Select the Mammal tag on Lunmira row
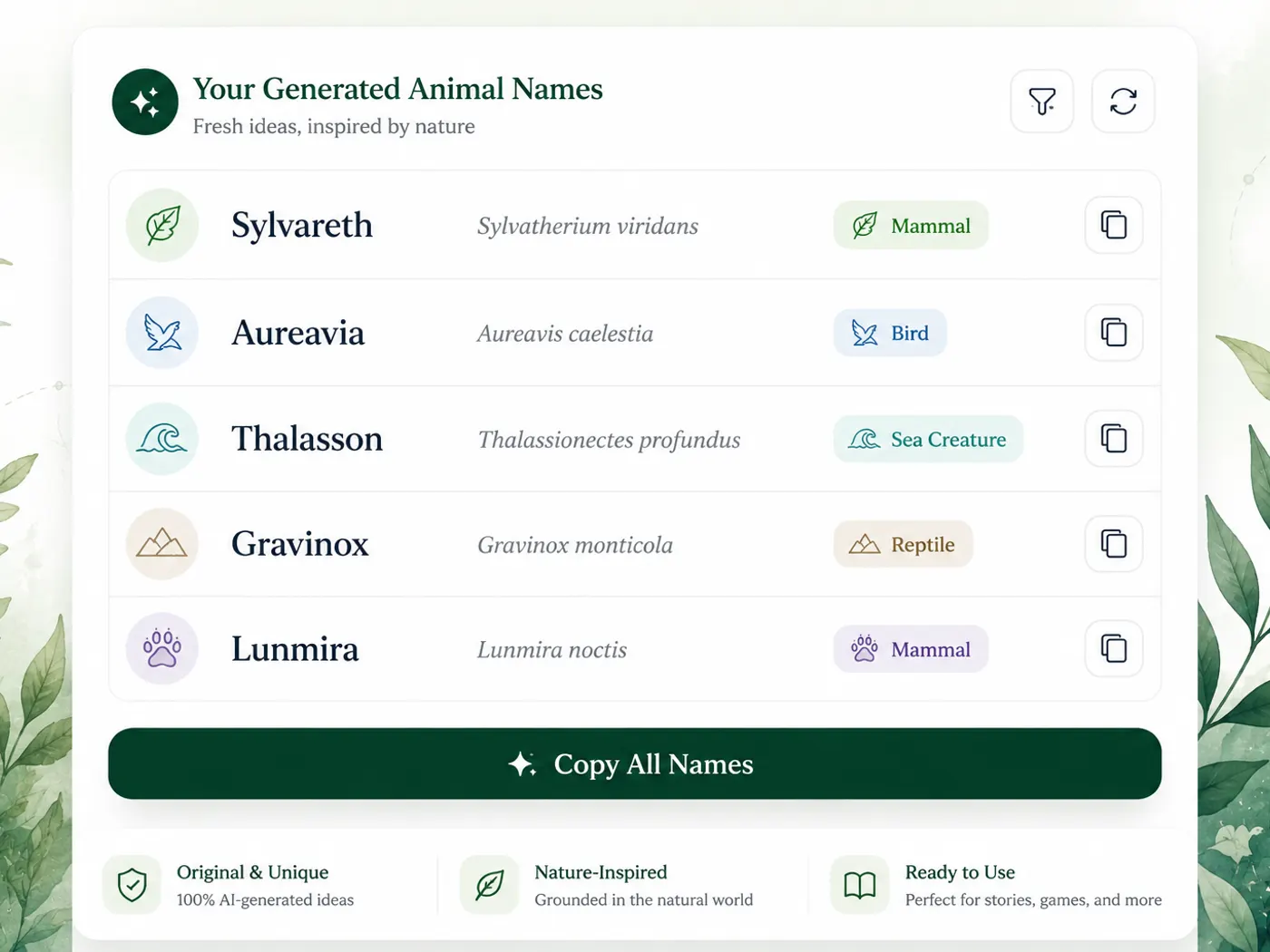This screenshot has width=1270, height=952. pos(911,649)
